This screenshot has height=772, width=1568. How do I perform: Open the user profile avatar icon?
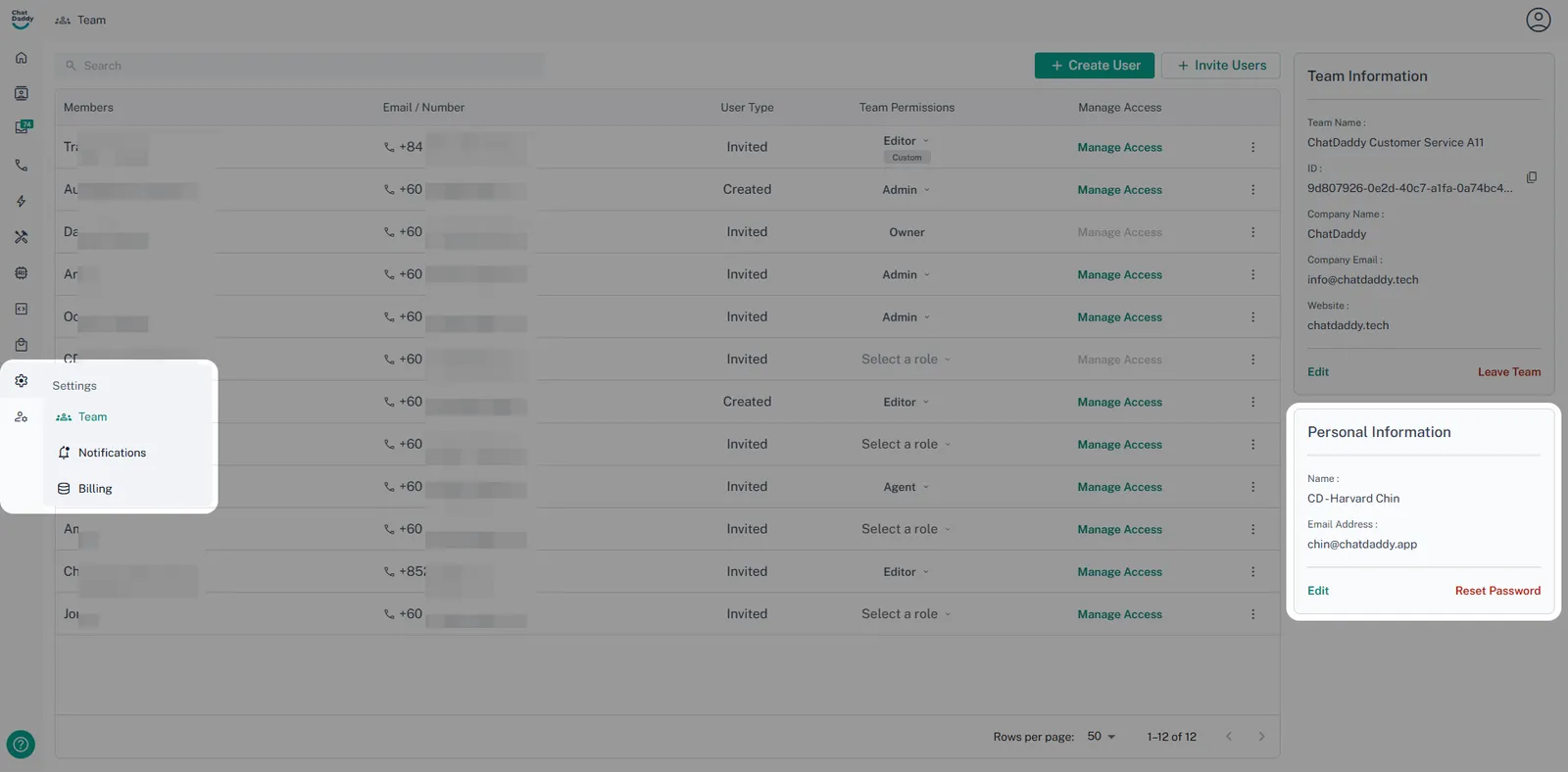[1538, 20]
